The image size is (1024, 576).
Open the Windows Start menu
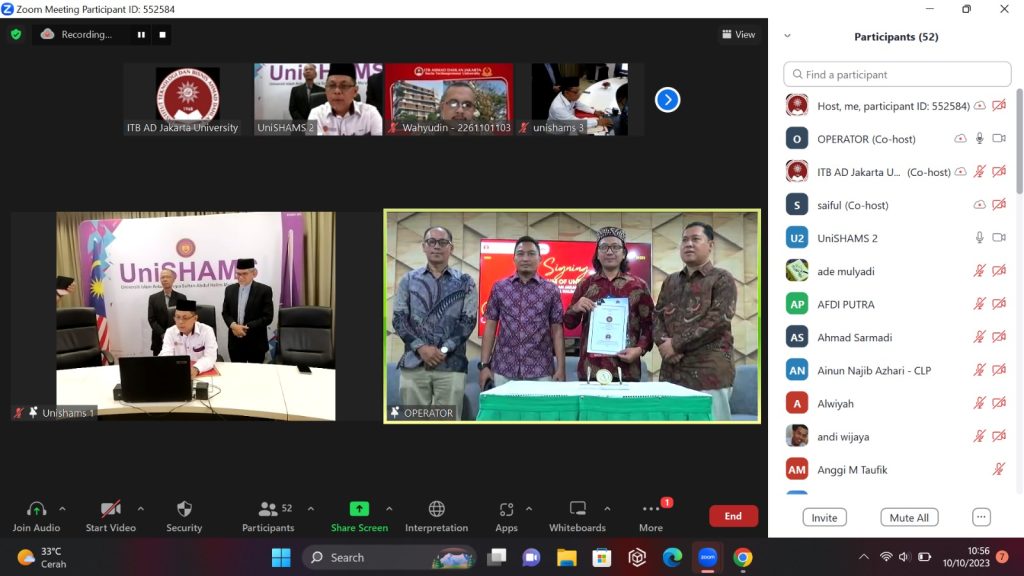(281, 558)
